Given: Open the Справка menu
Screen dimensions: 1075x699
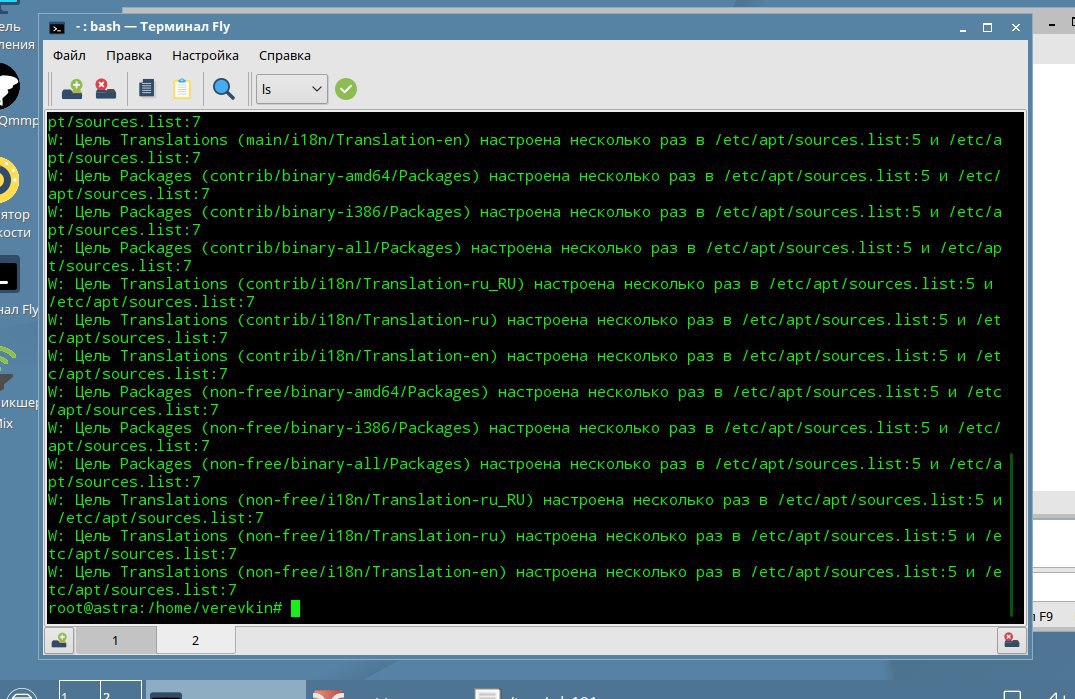Looking at the screenshot, I should 285,56.
